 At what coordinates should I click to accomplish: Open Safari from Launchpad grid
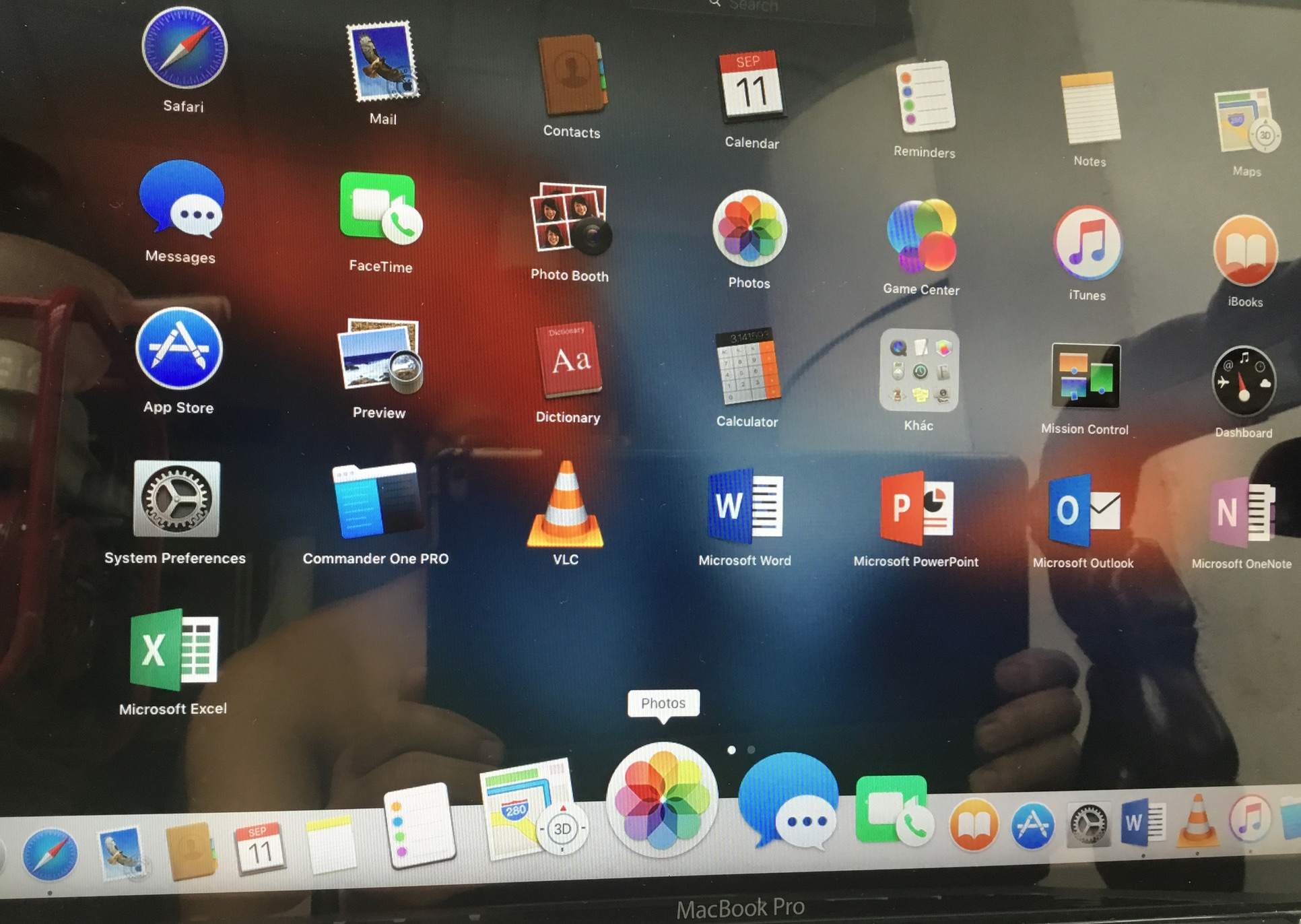[x=184, y=48]
